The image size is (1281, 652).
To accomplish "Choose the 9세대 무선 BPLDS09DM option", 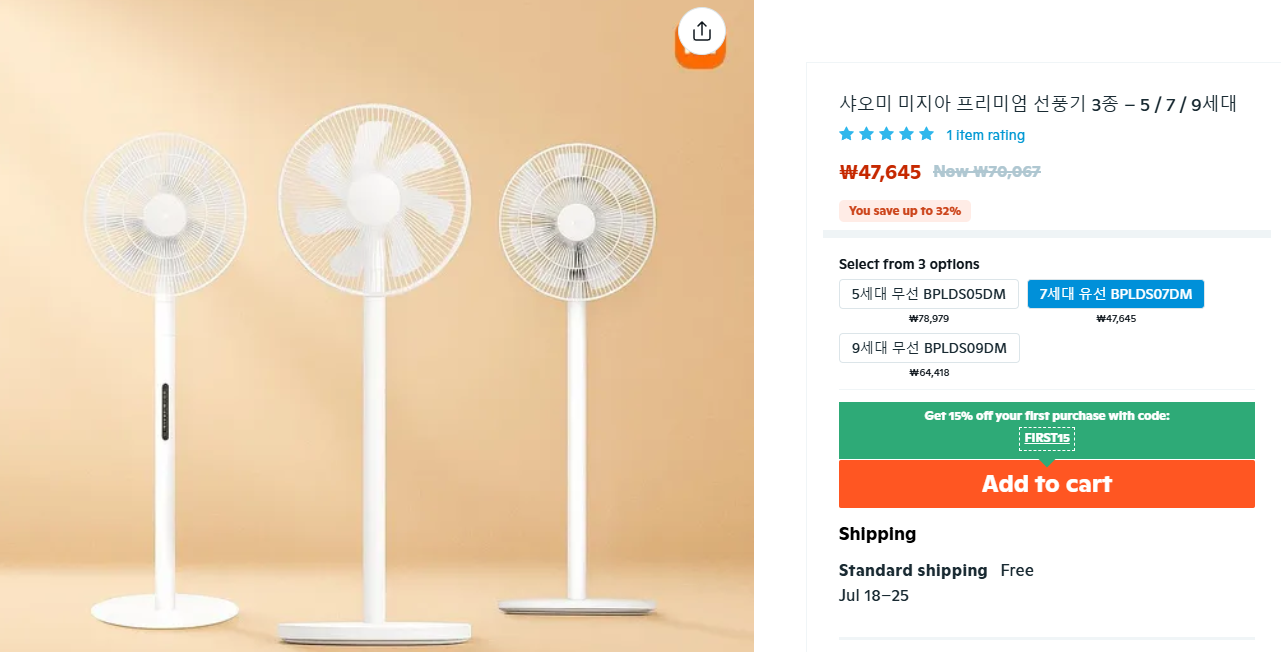I will (x=929, y=348).
